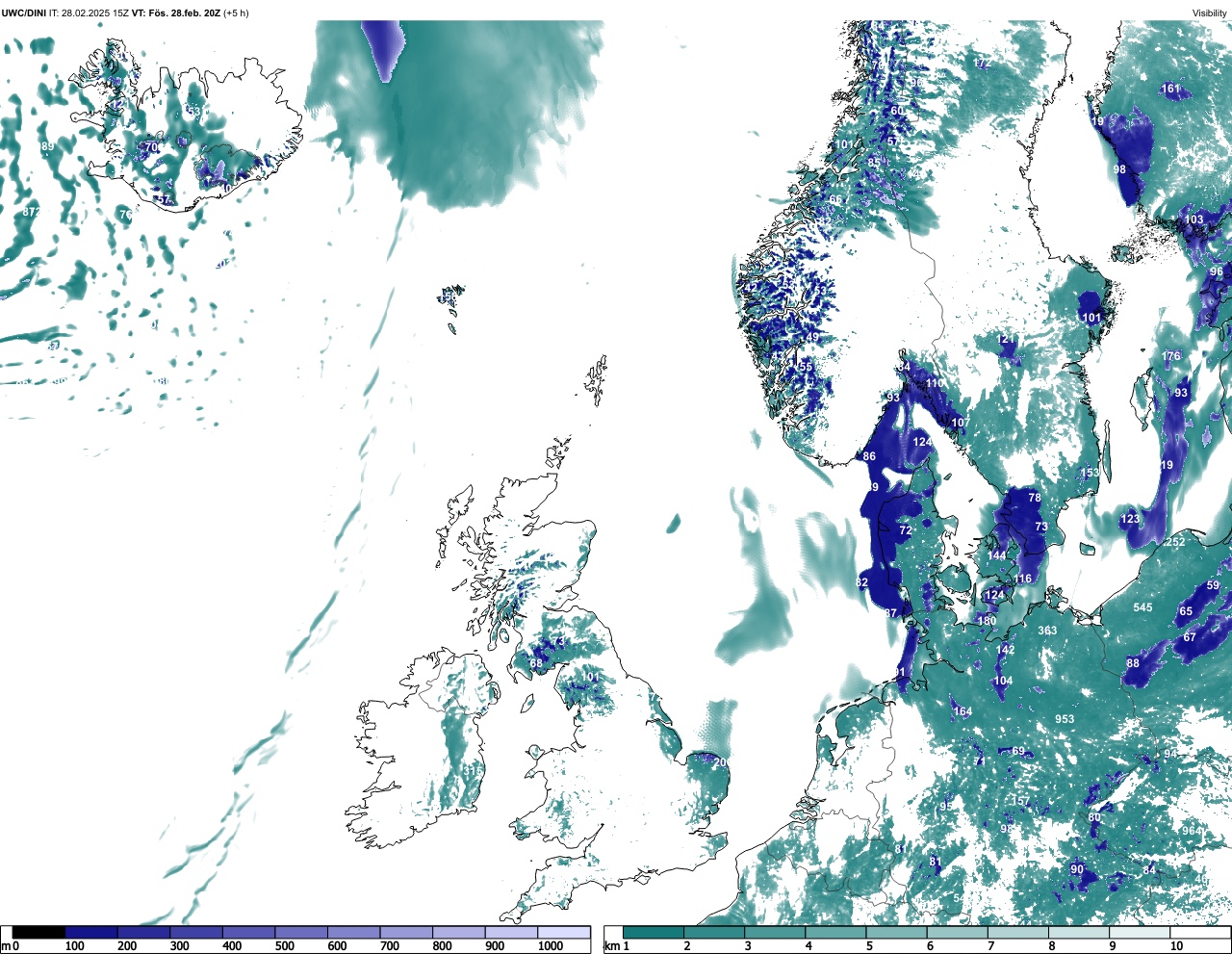Click the visibility value 121 over central Sweden
The width and height of the screenshot is (1232, 954).
tap(1007, 340)
